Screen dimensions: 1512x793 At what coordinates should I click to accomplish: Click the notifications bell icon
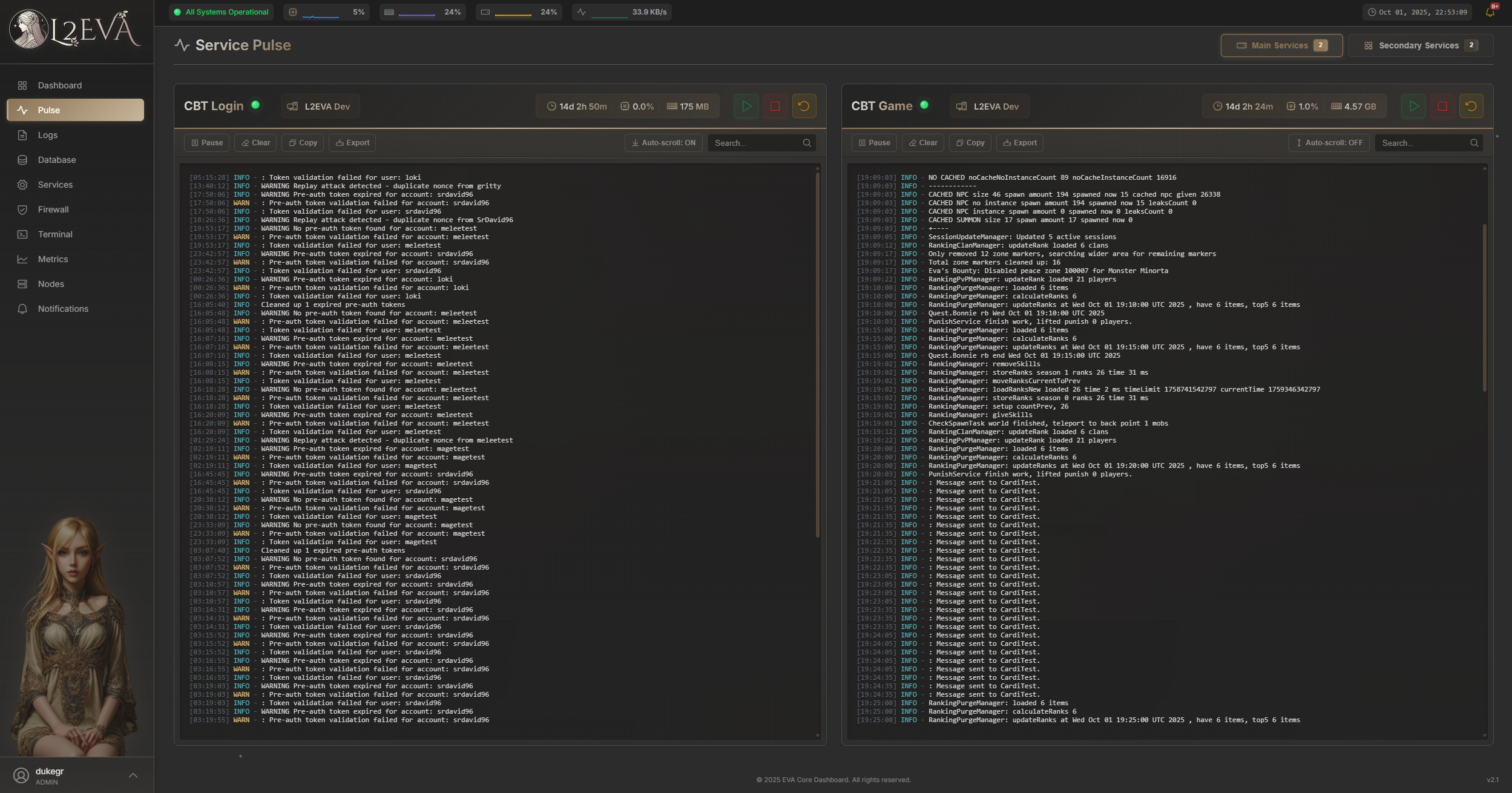pos(1490,12)
